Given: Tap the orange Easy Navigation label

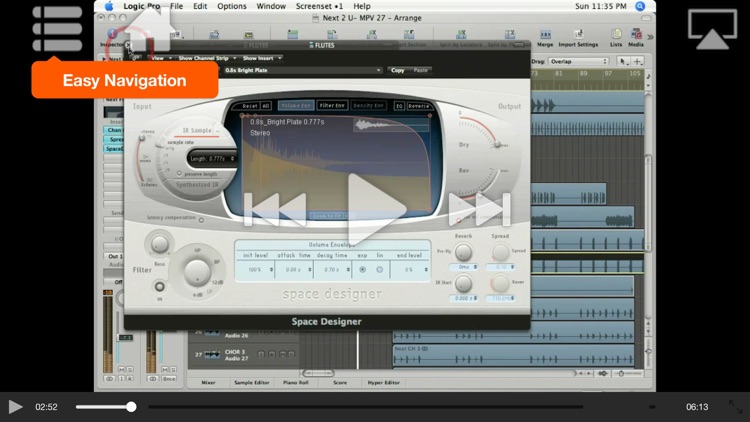Looking at the screenshot, I should (125, 80).
